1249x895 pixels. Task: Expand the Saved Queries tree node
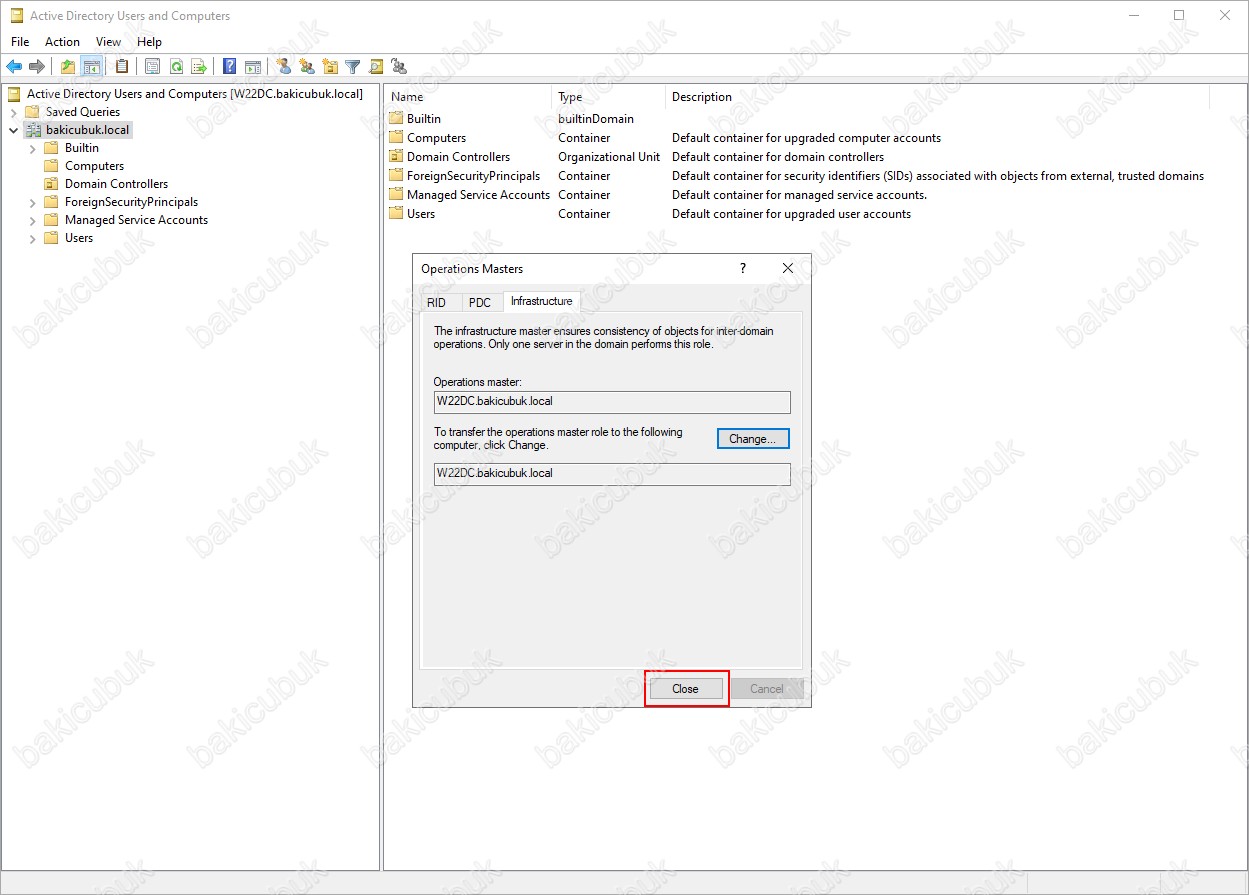click(15, 112)
